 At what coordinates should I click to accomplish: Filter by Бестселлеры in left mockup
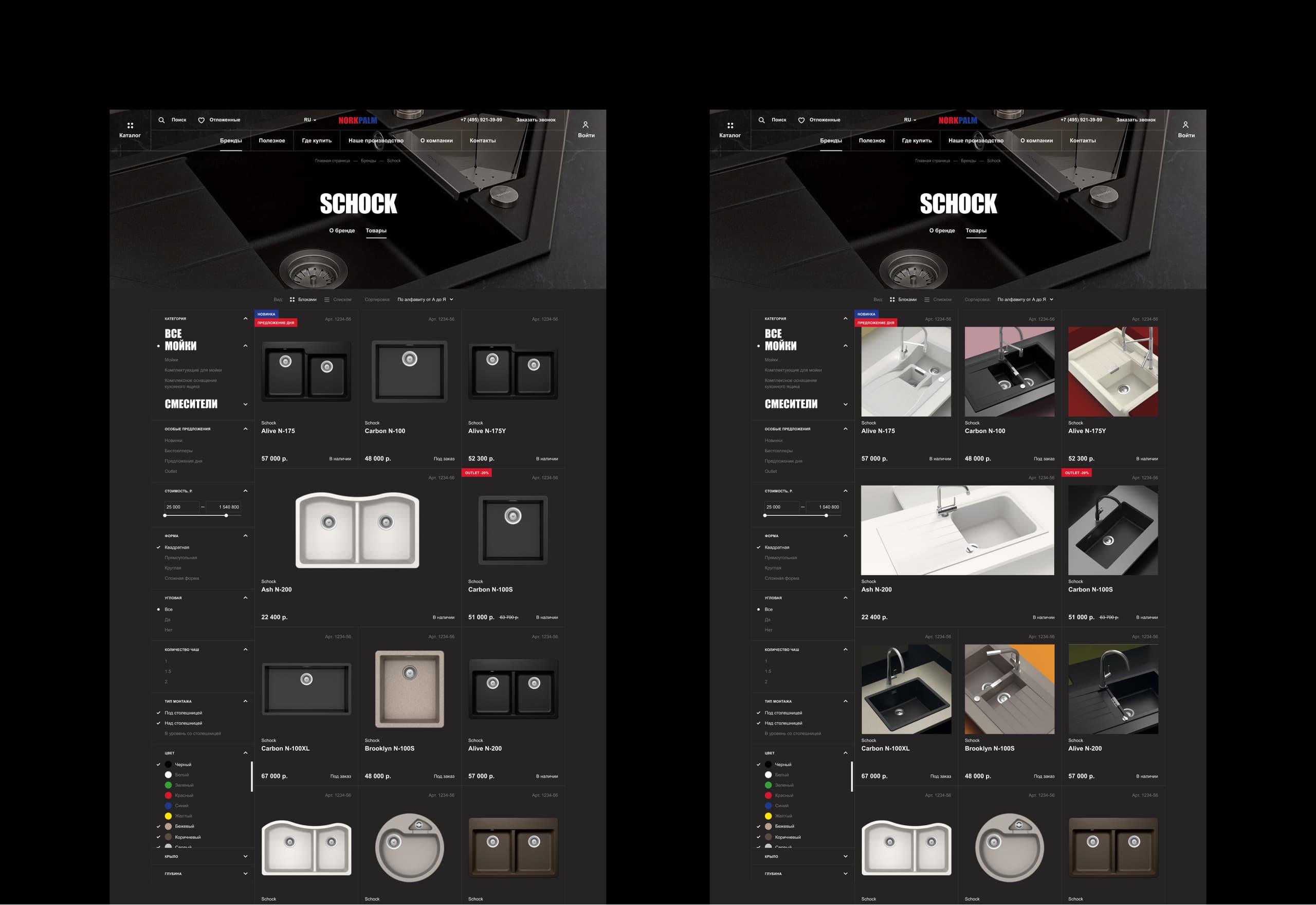tap(179, 451)
